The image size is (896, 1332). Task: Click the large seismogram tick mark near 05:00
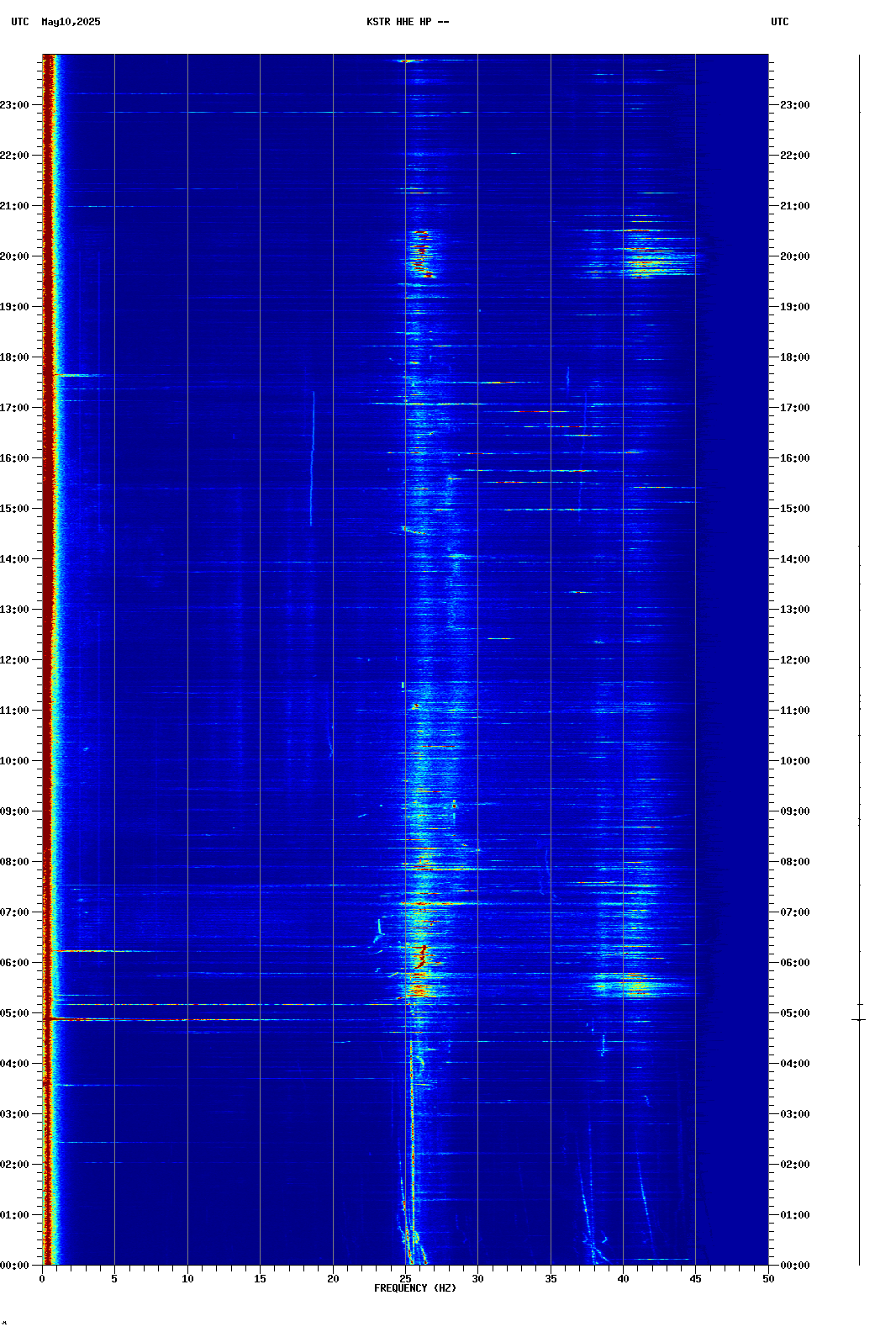859,1020
